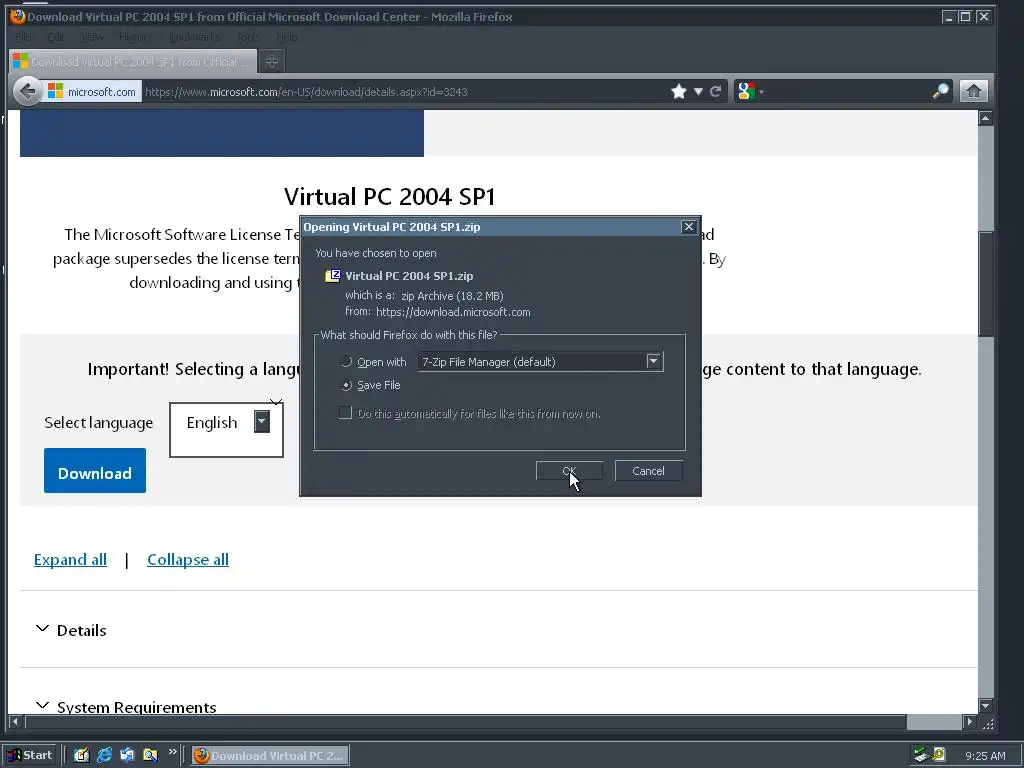Image resolution: width=1024 pixels, height=768 pixels.
Task: Click the microsoft.com site identity badge
Action: pyautogui.click(x=92, y=91)
